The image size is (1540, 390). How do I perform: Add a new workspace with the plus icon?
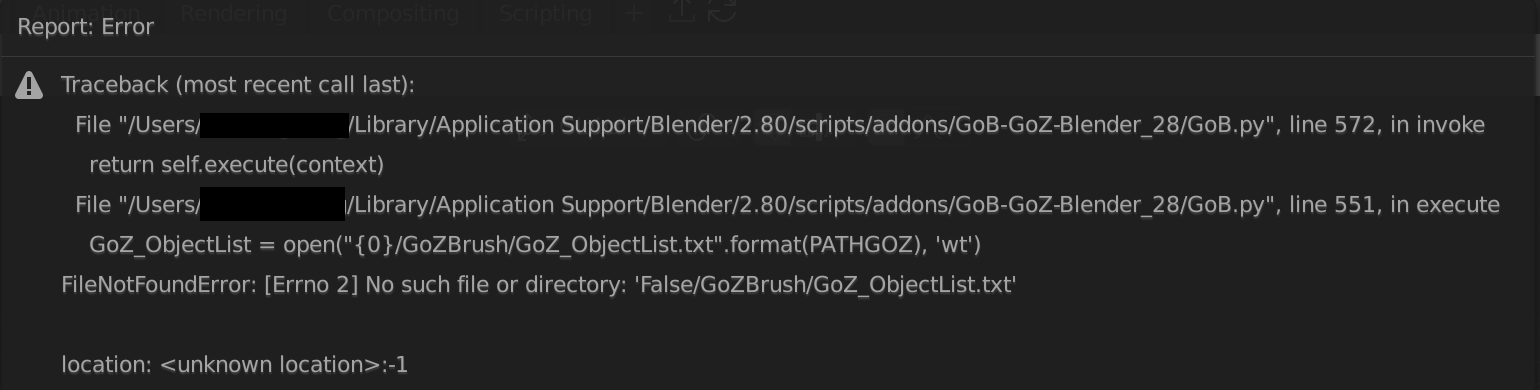coord(633,13)
